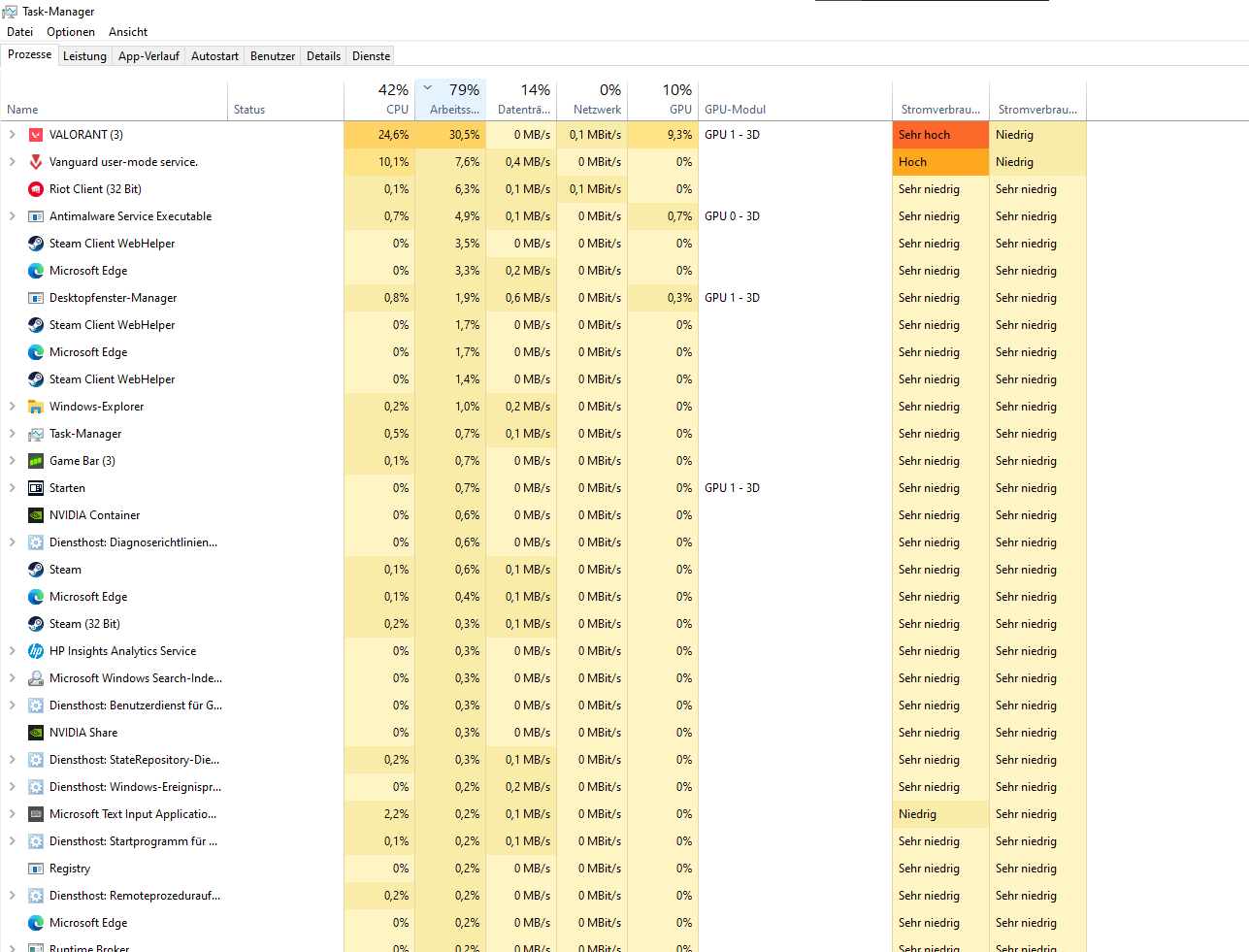Click the Registry process icon
The height and width of the screenshot is (952, 1249).
coord(36,869)
